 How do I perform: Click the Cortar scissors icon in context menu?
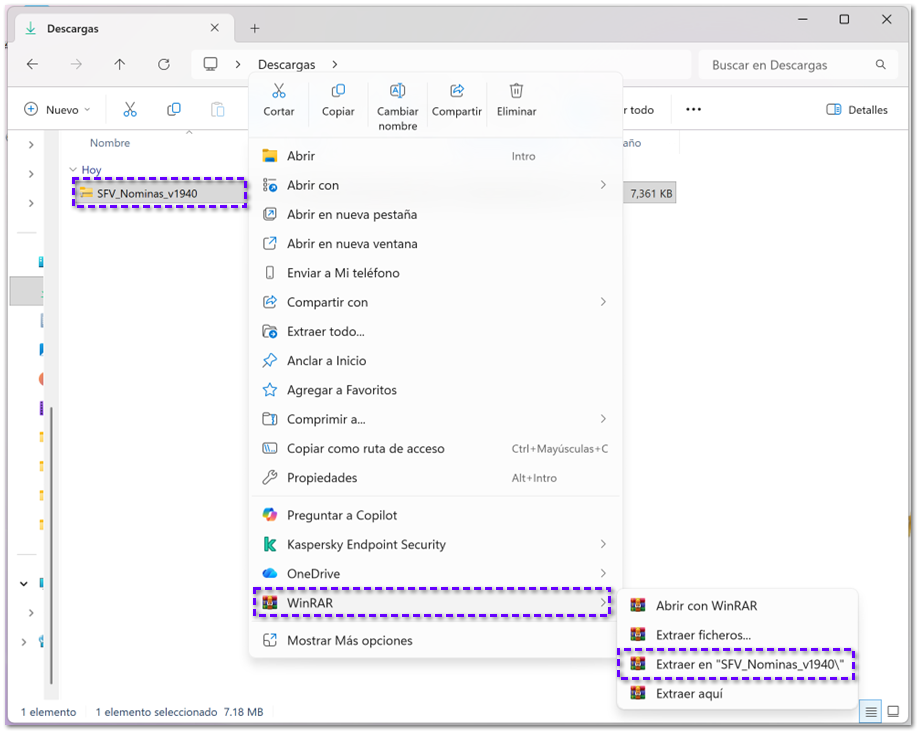pyautogui.click(x=279, y=91)
